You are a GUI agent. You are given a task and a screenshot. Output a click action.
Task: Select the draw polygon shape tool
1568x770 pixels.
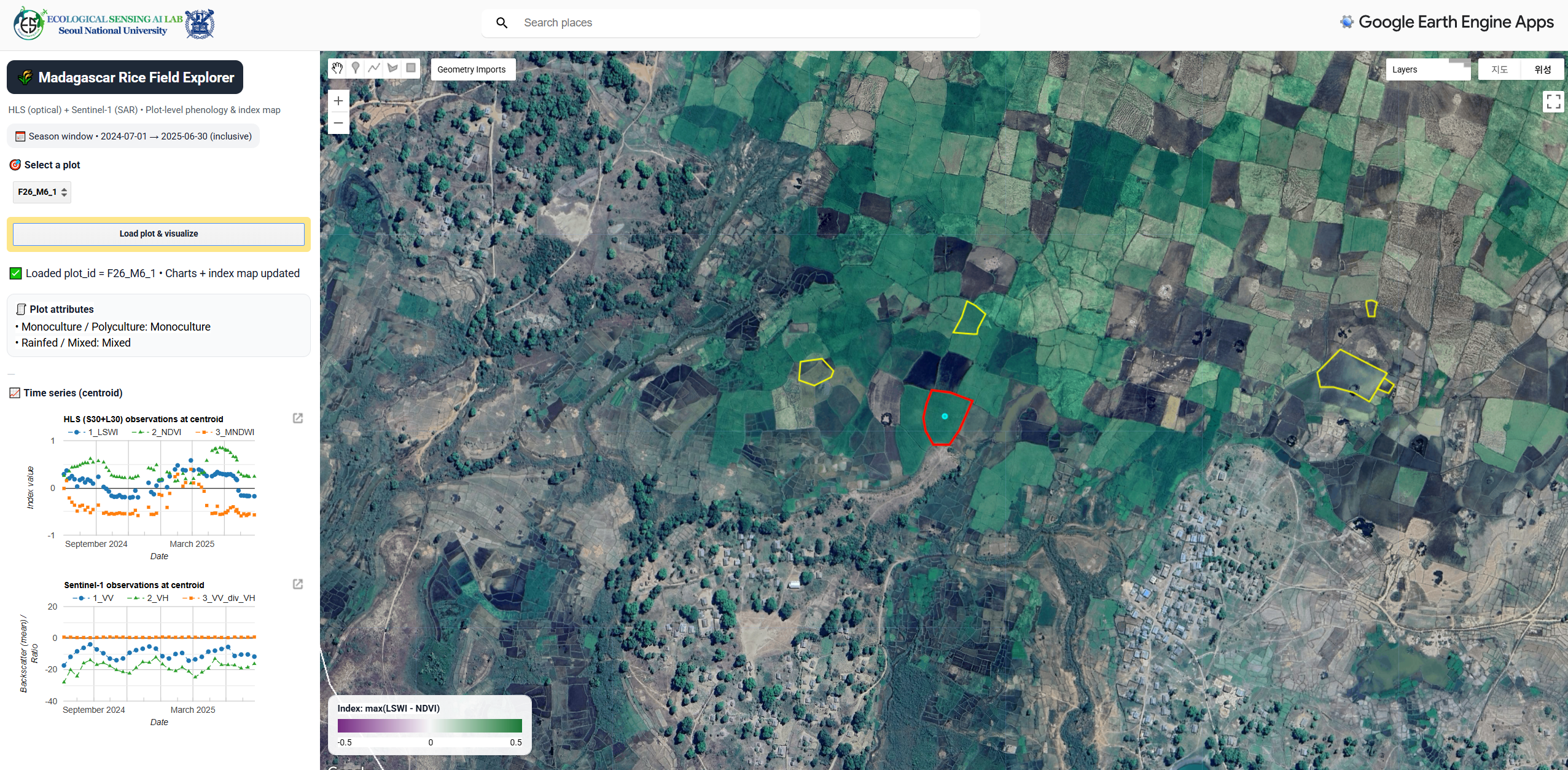[x=392, y=68]
